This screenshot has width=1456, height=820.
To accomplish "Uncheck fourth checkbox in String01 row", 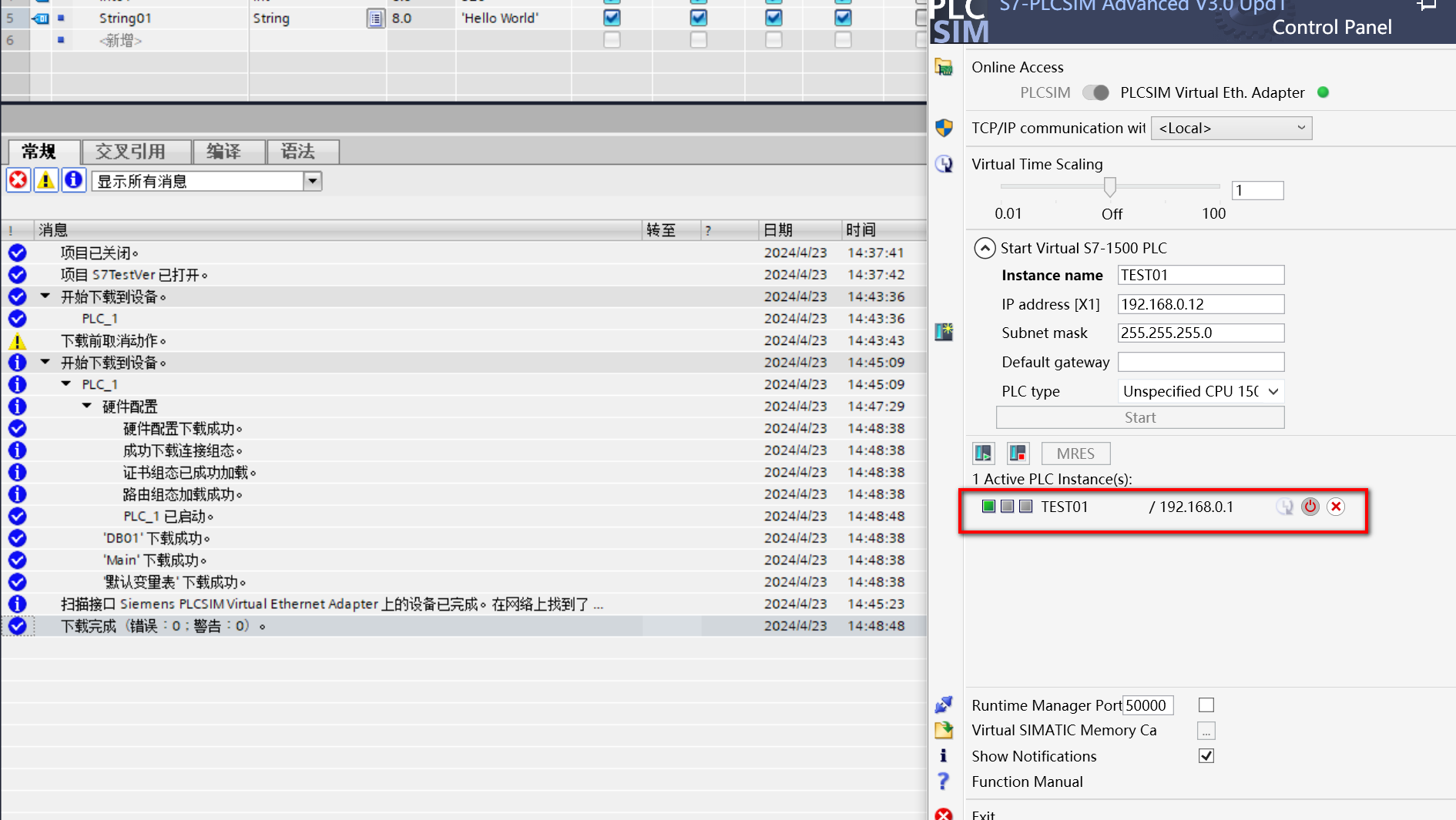I will (x=844, y=18).
